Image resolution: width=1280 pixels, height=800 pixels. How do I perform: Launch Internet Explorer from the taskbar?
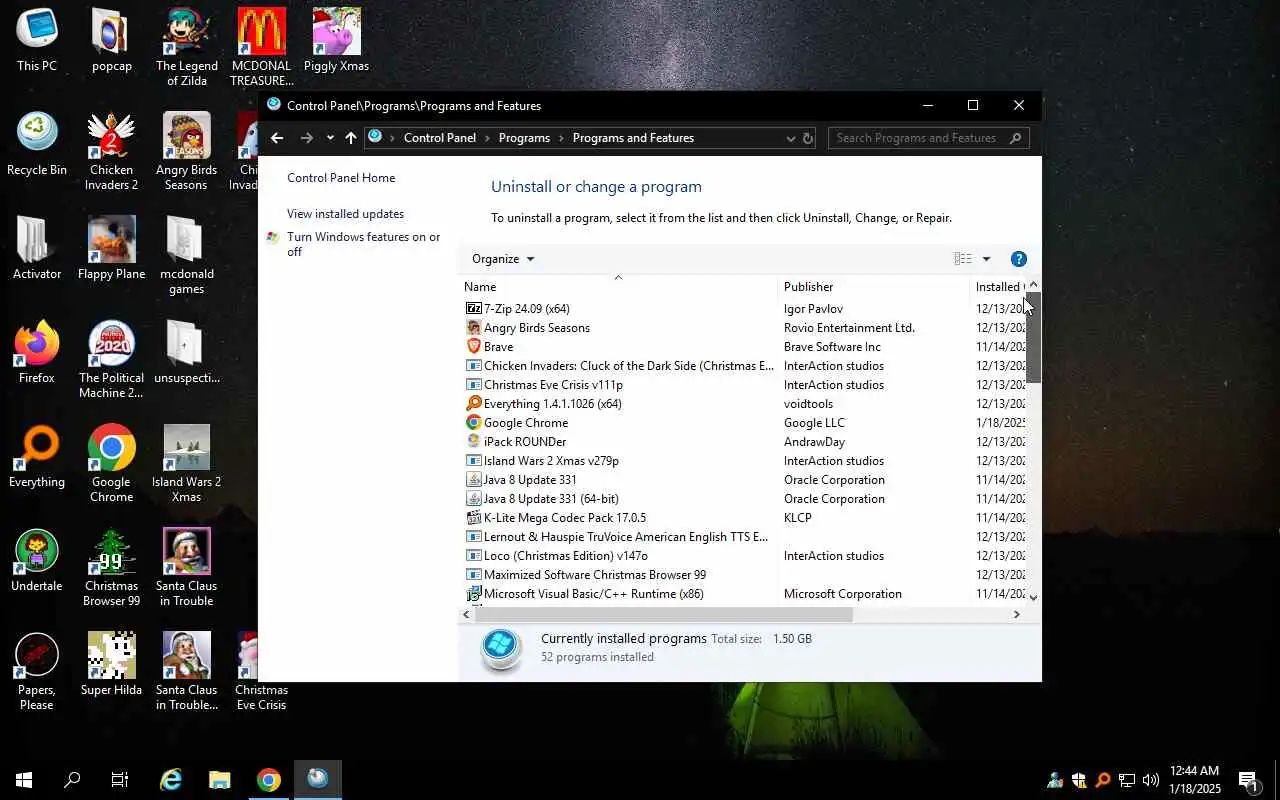click(x=171, y=780)
